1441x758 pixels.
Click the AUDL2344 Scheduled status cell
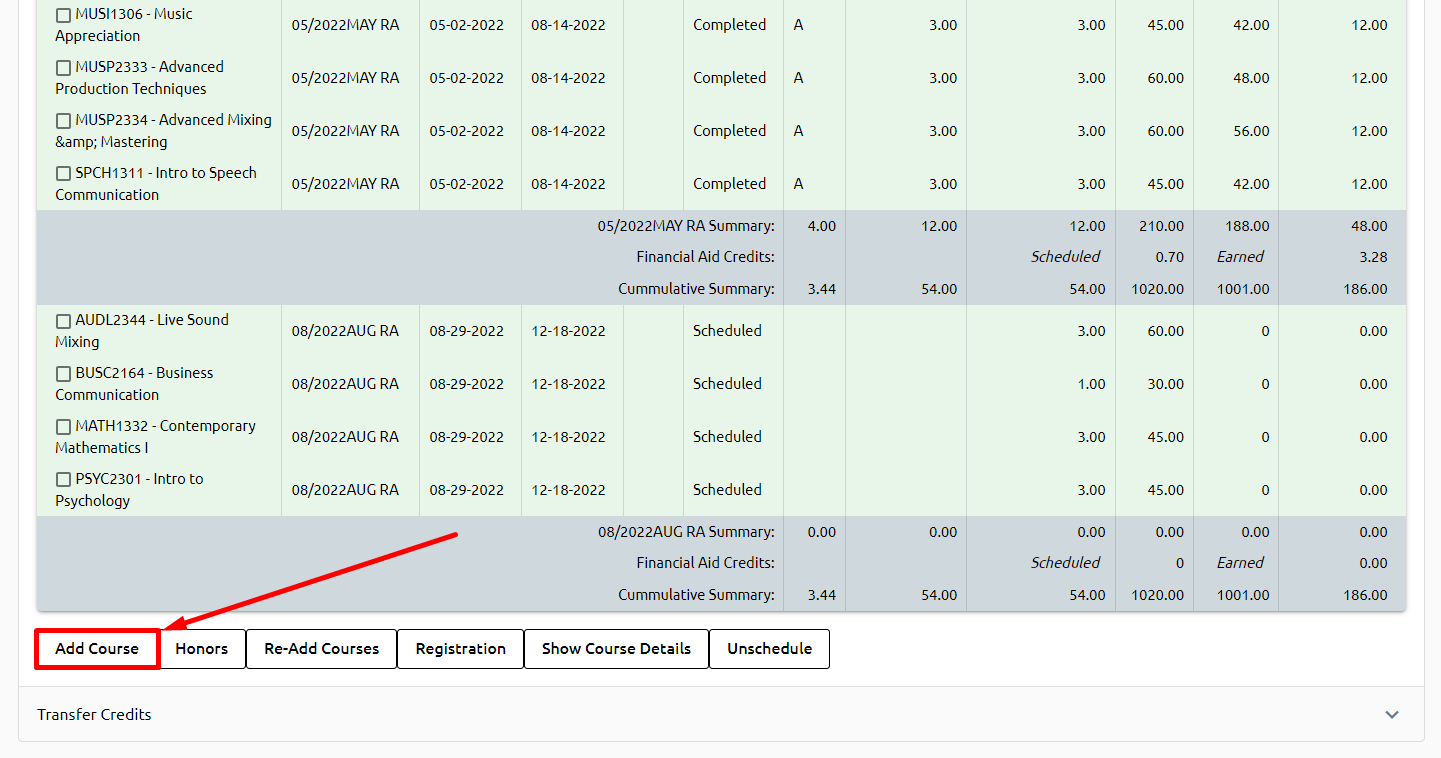[x=727, y=331]
